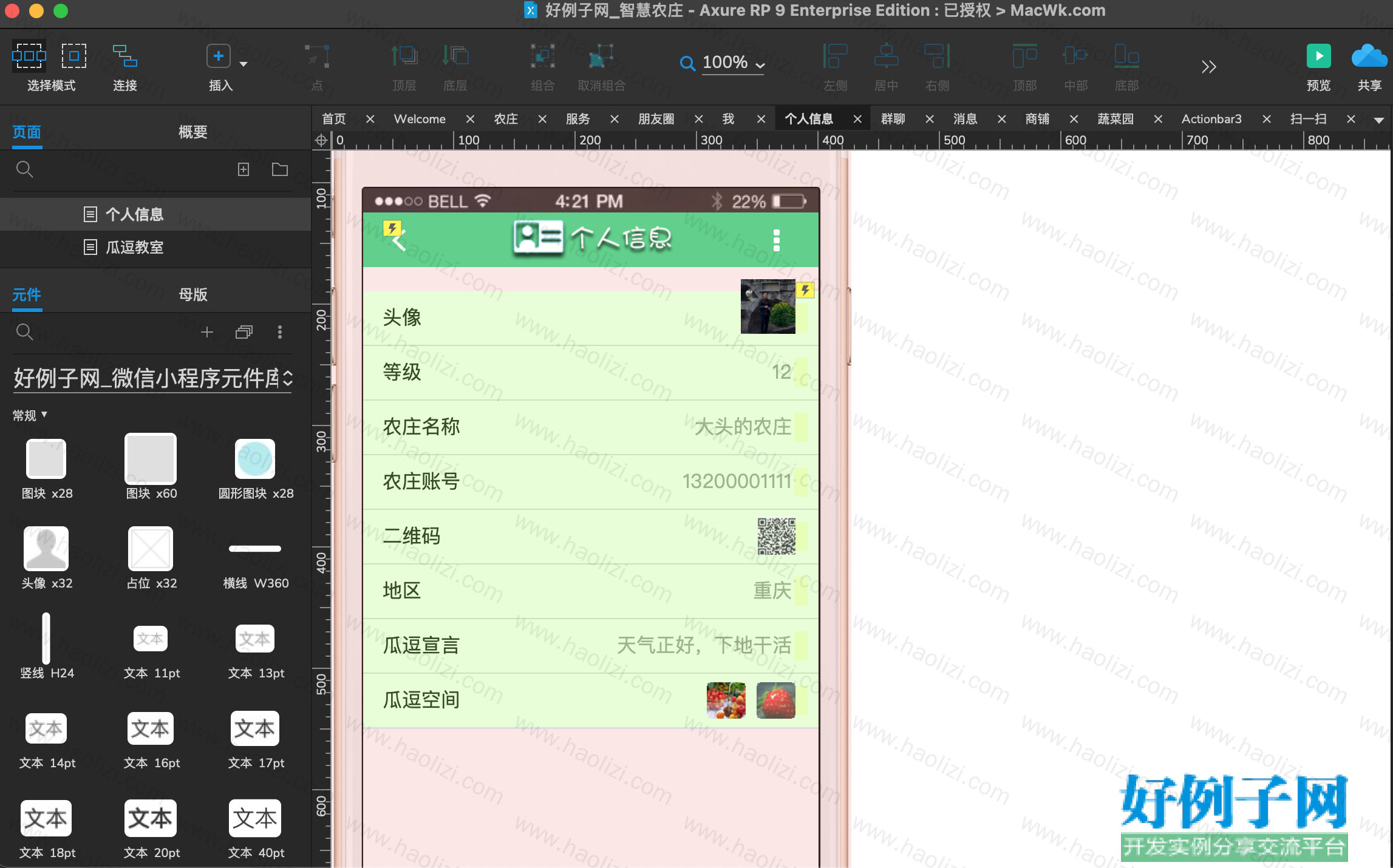The width and height of the screenshot is (1393, 868).
Task: Bring to front with 顶层 icon
Action: pyautogui.click(x=404, y=56)
